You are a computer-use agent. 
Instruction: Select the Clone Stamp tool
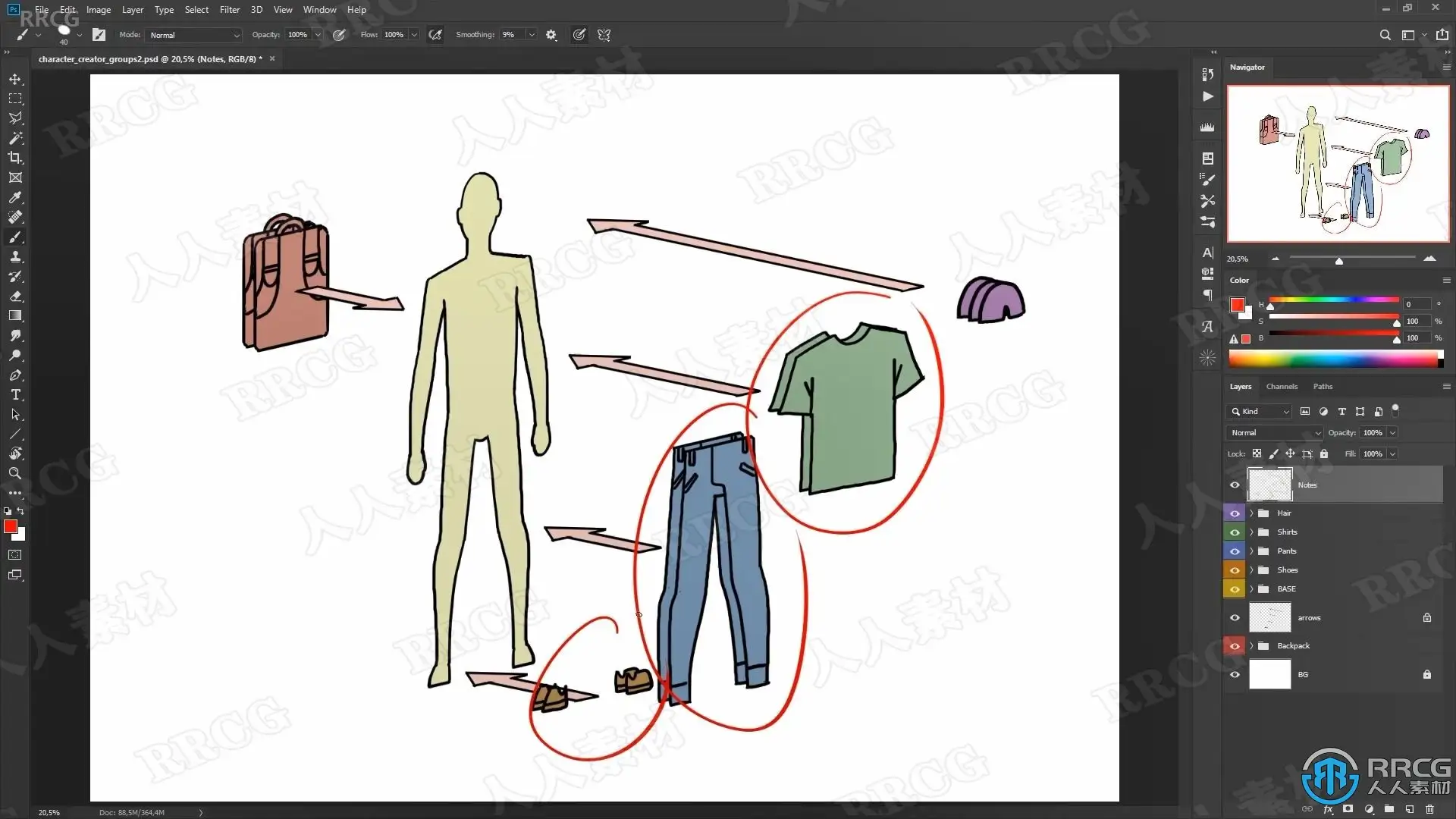point(15,256)
